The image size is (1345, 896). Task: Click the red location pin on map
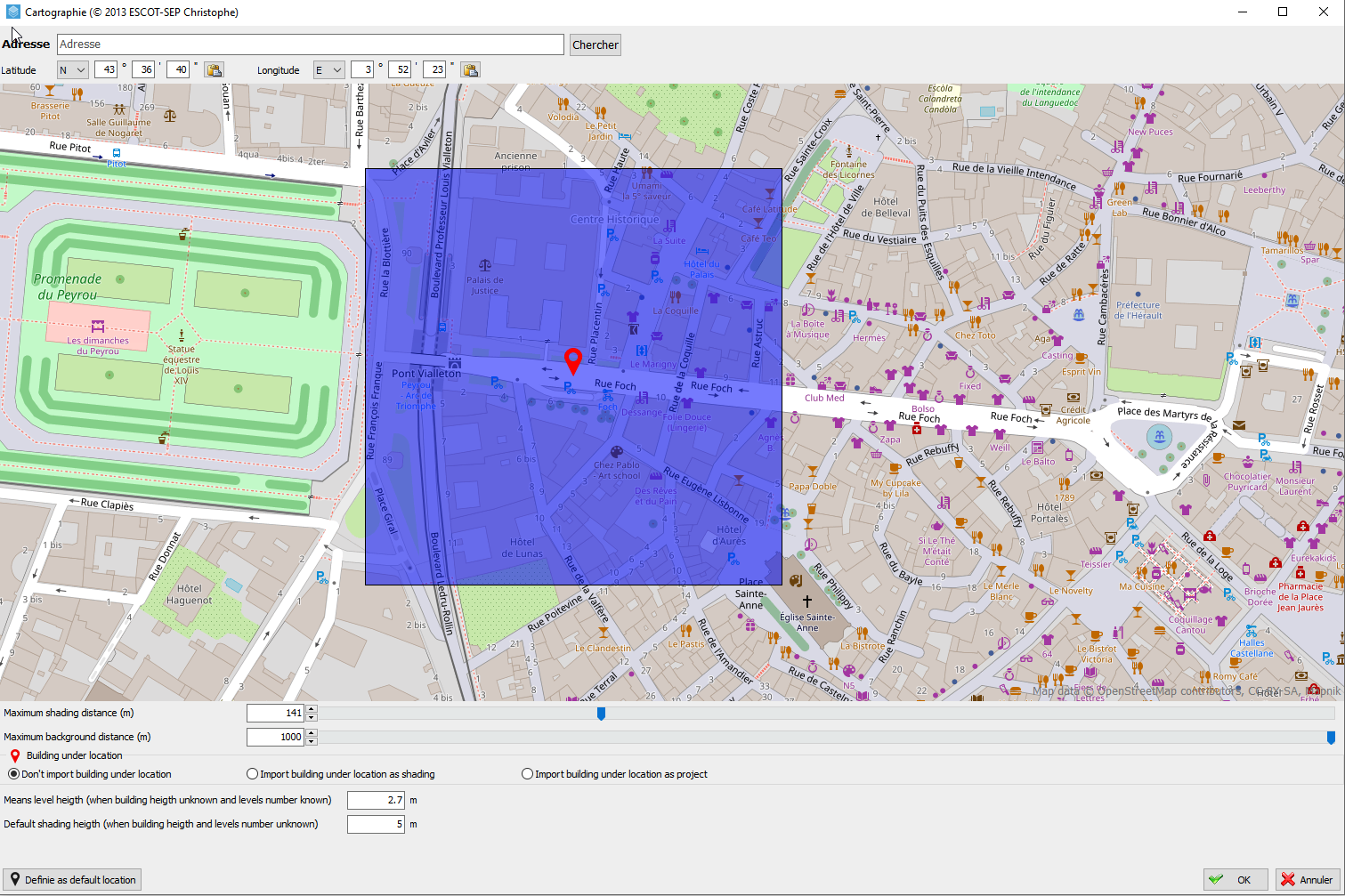coord(573,360)
